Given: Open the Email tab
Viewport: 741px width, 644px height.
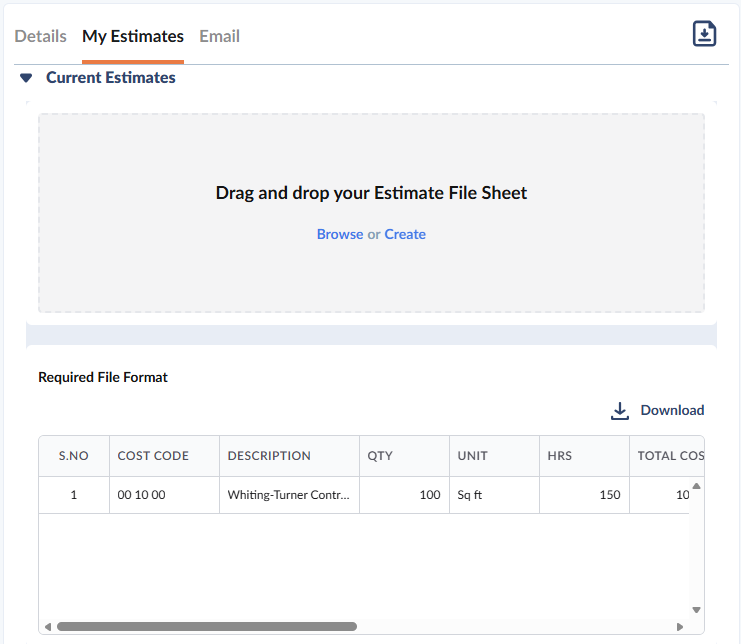Looking at the screenshot, I should (219, 36).
